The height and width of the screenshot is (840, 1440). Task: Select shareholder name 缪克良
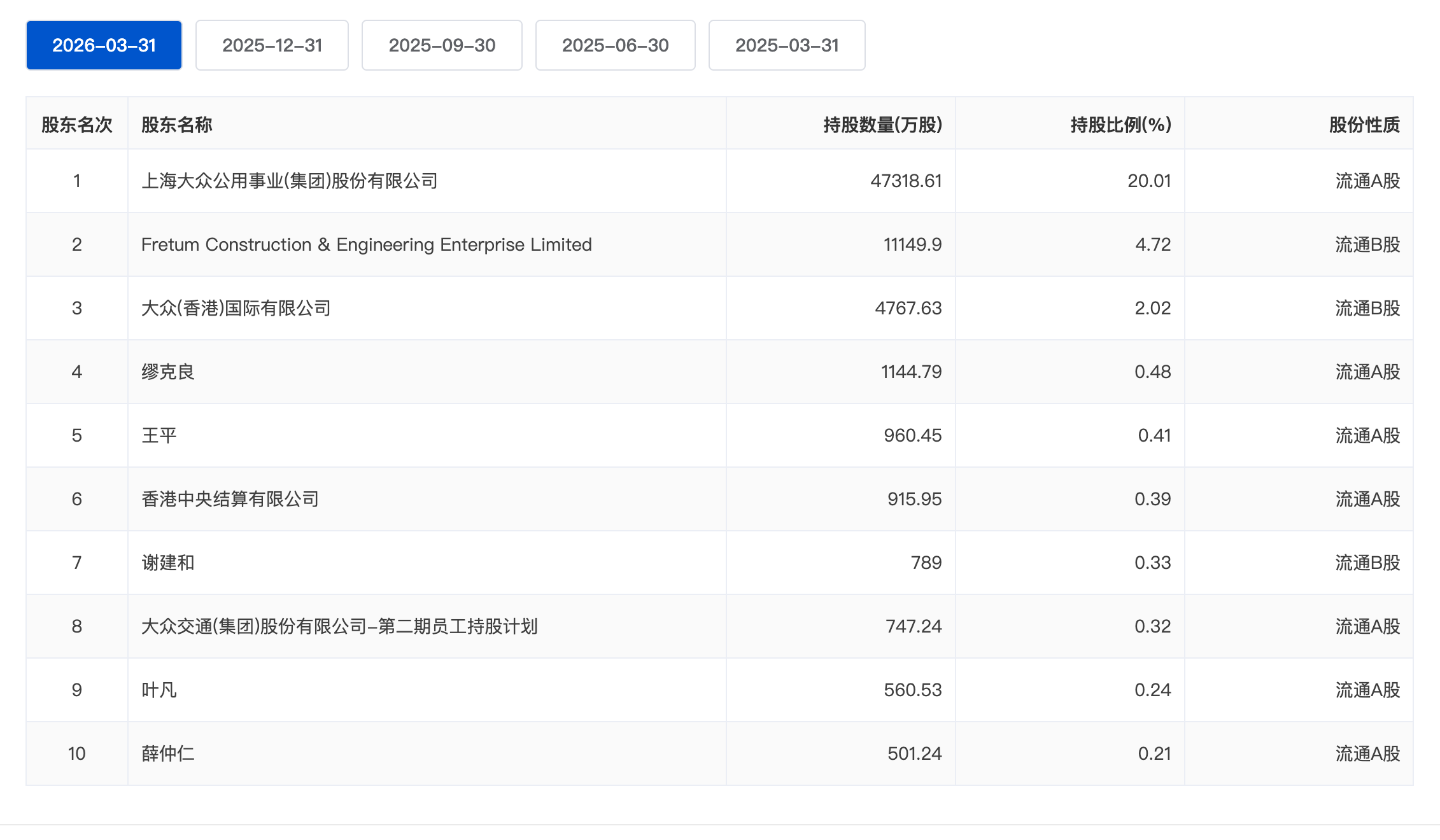(168, 372)
